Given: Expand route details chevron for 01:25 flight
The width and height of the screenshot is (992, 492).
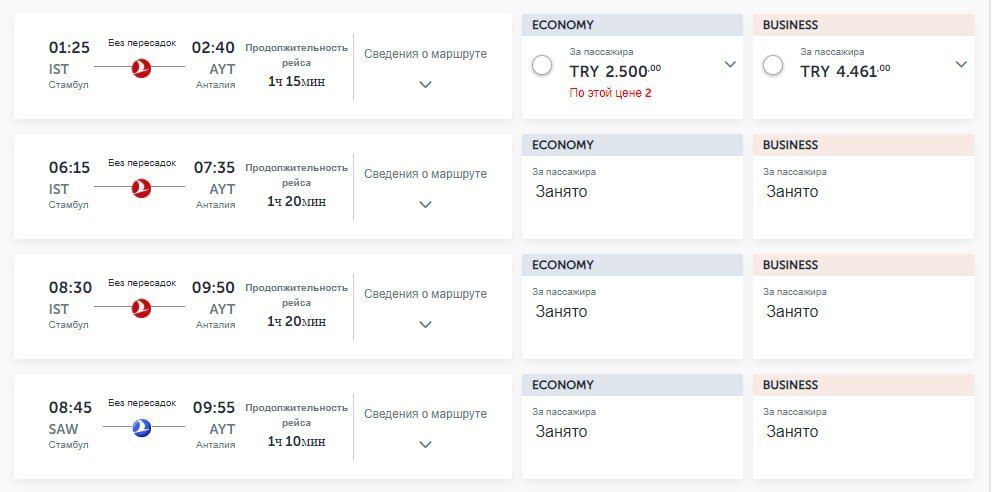Looking at the screenshot, I should tap(425, 85).
